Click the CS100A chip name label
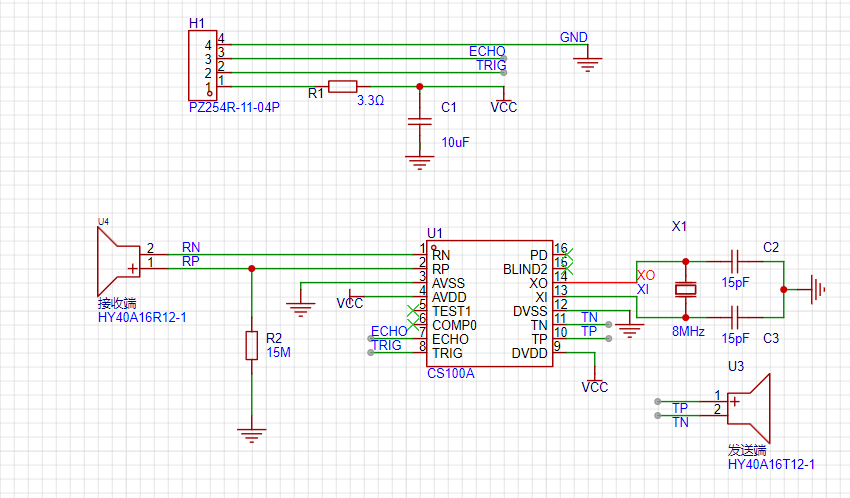Viewport: 850px width, 498px height. [x=450, y=374]
